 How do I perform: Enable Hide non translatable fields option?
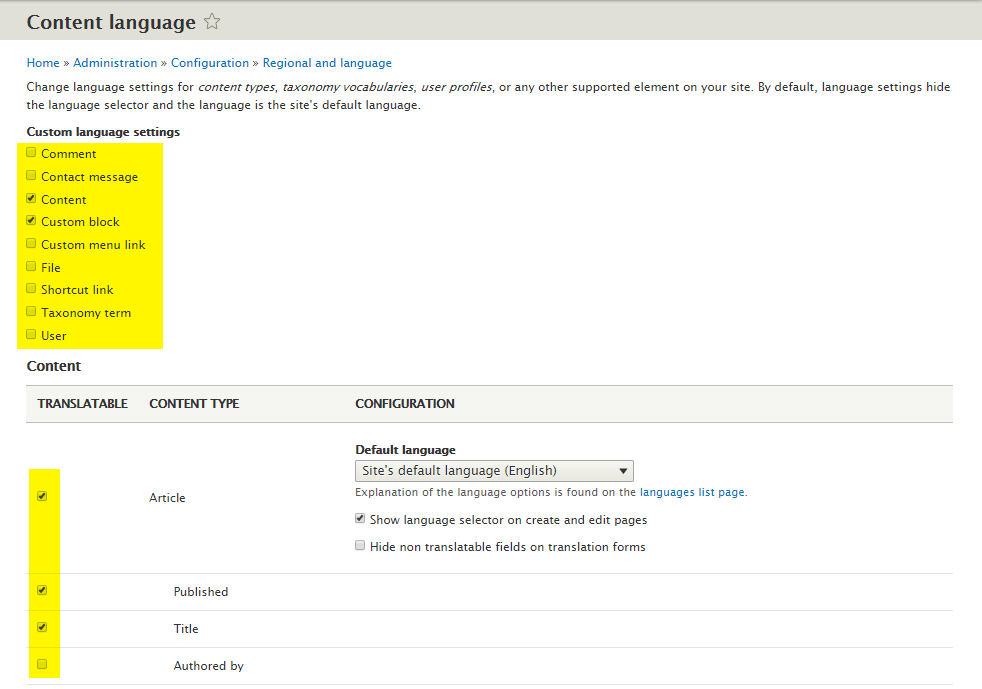pos(360,546)
